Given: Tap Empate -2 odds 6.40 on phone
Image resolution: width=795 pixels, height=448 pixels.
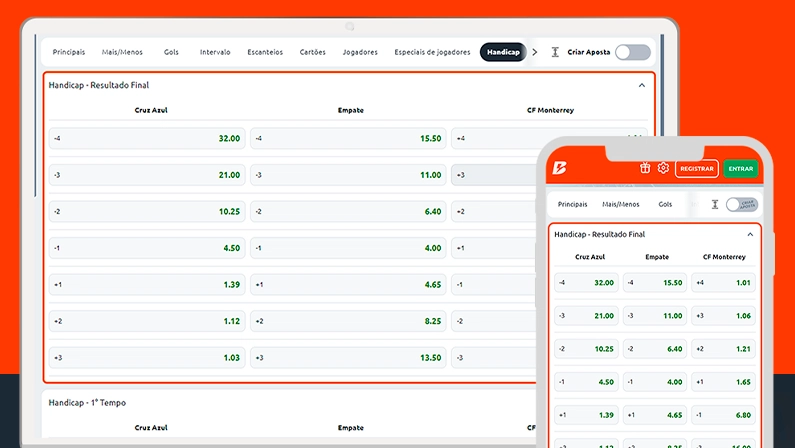Looking at the screenshot, I should tap(655, 349).
